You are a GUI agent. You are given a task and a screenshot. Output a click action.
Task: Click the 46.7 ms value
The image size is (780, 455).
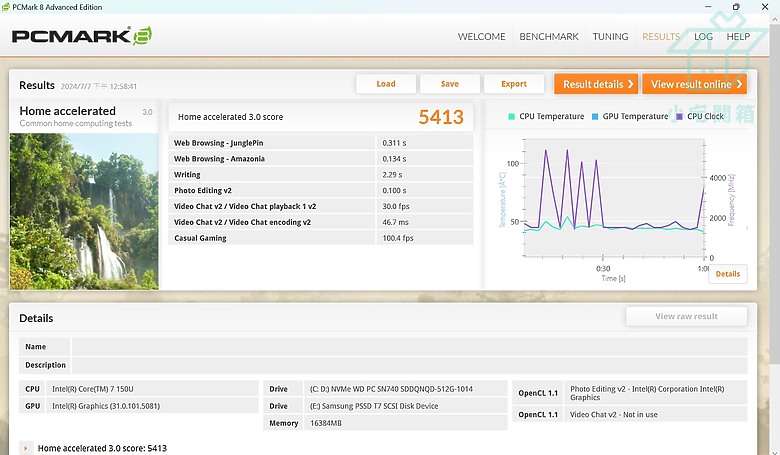coord(395,222)
